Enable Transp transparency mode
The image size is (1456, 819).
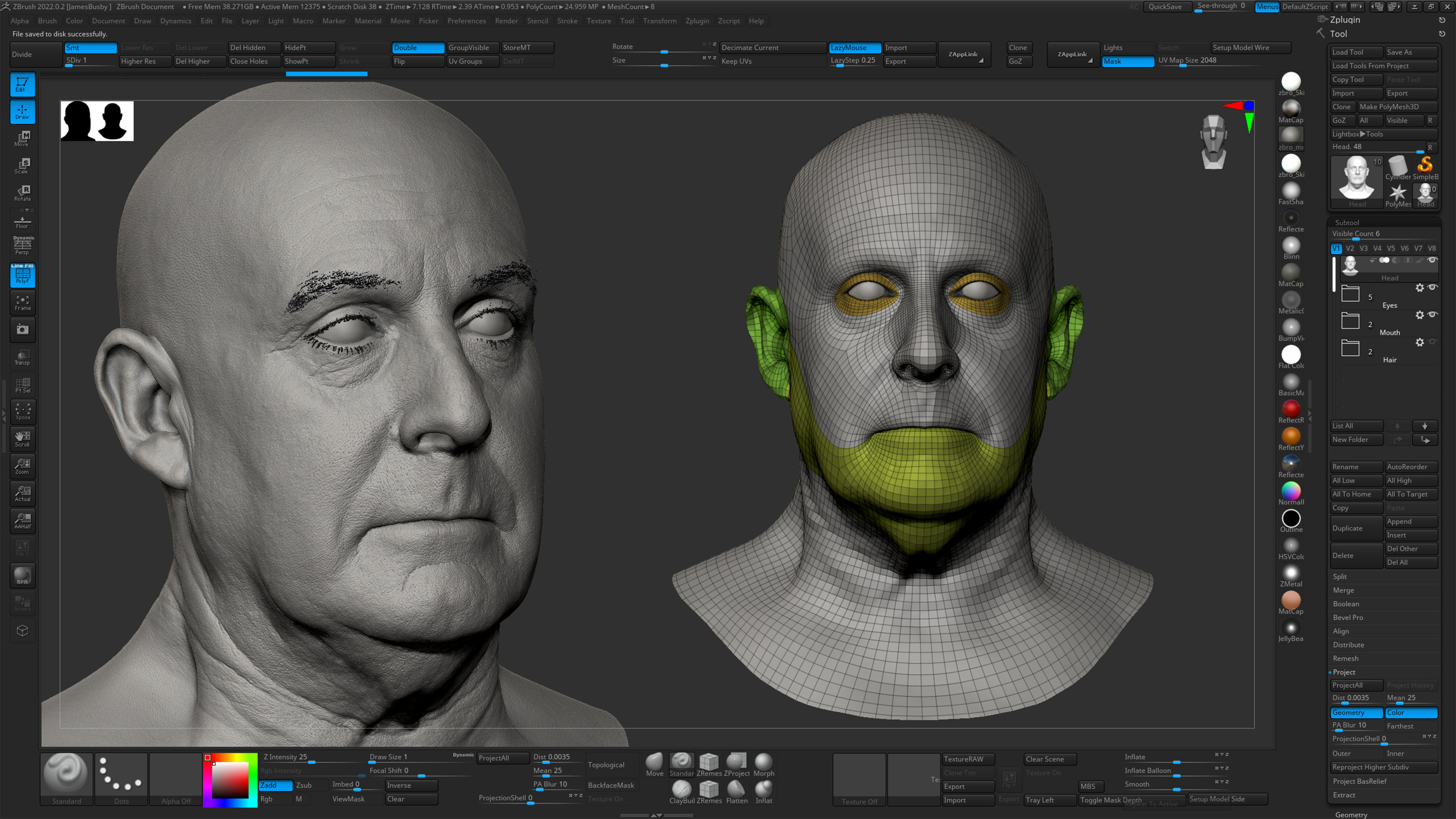[x=23, y=357]
